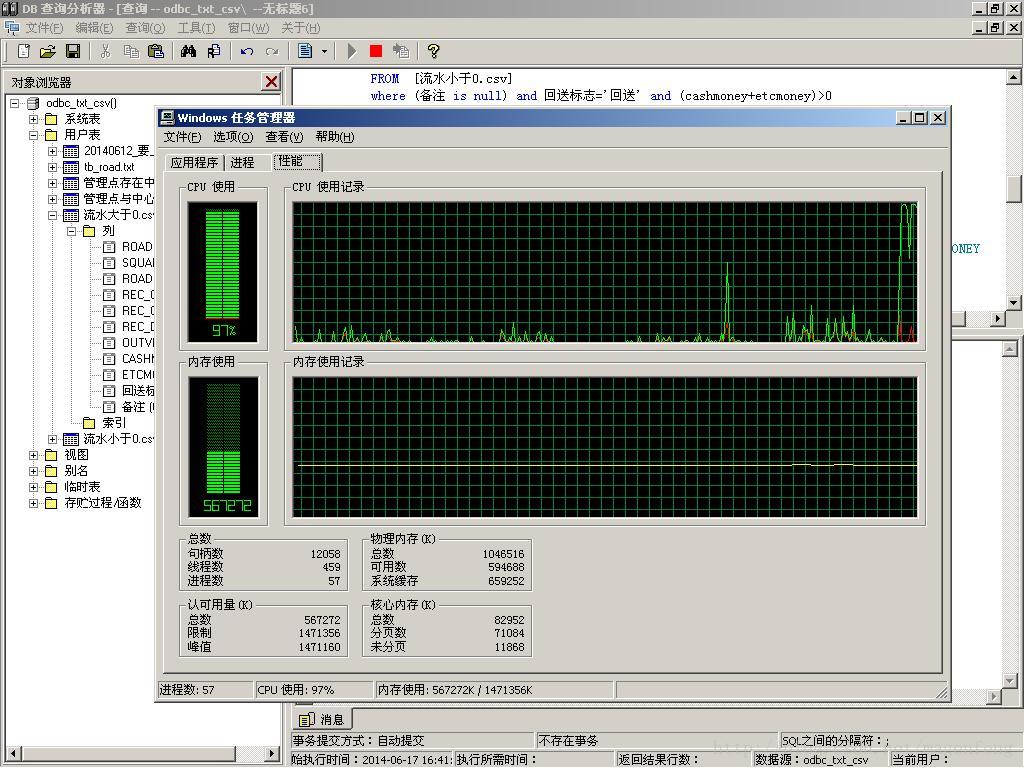Maximize the Windows Task Manager window
This screenshot has height=768, width=1024.
point(920,118)
